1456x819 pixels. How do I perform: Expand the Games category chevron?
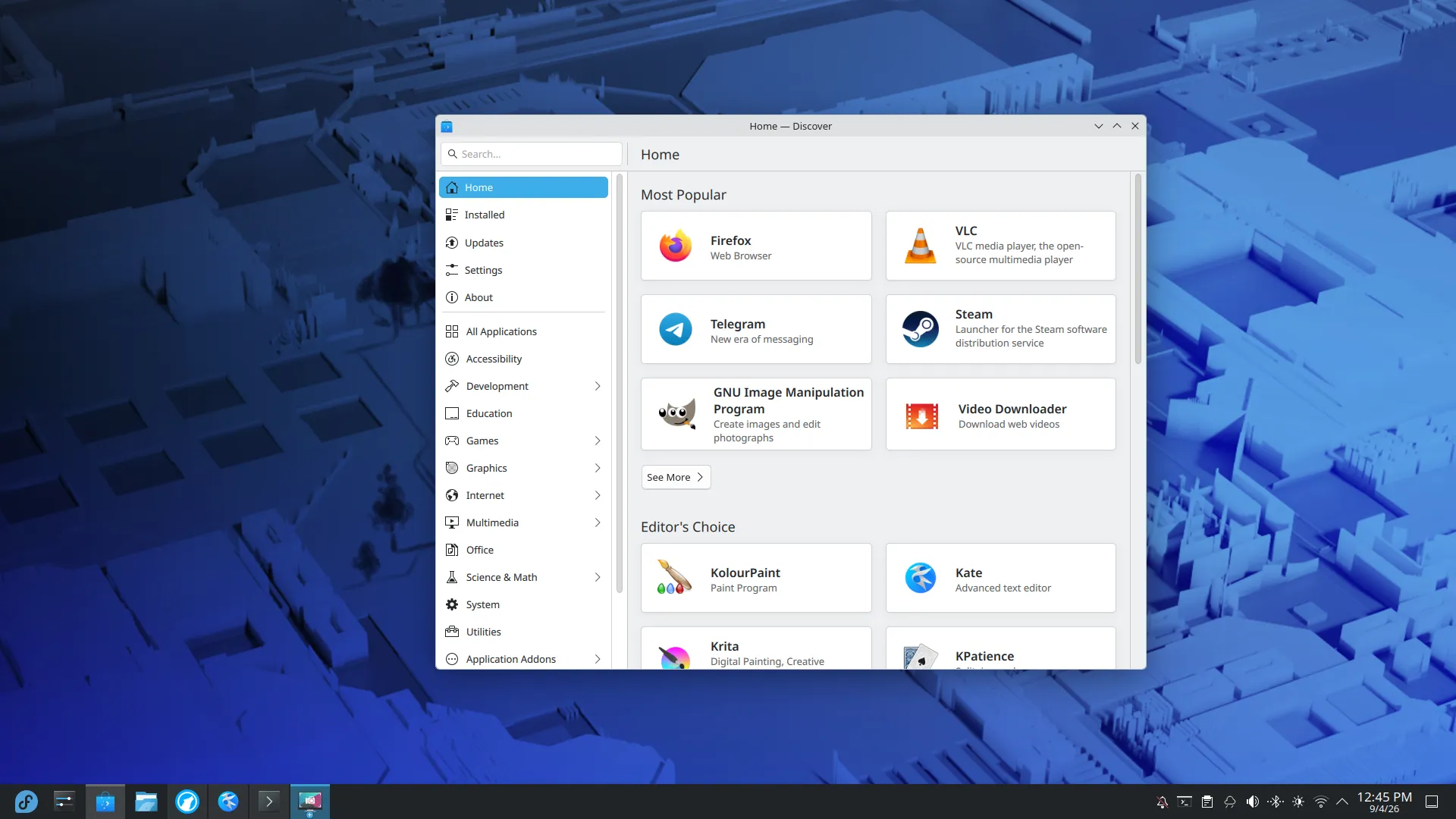[x=598, y=441]
